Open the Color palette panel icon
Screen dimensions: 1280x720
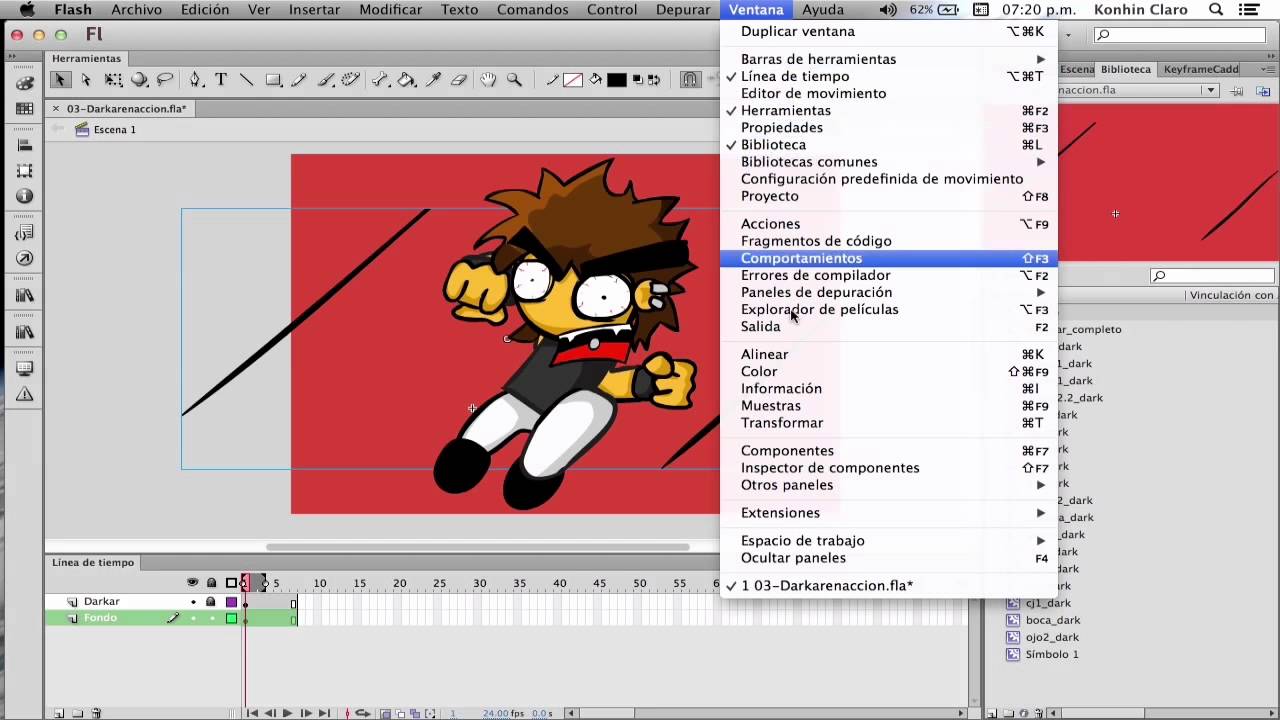pos(25,83)
